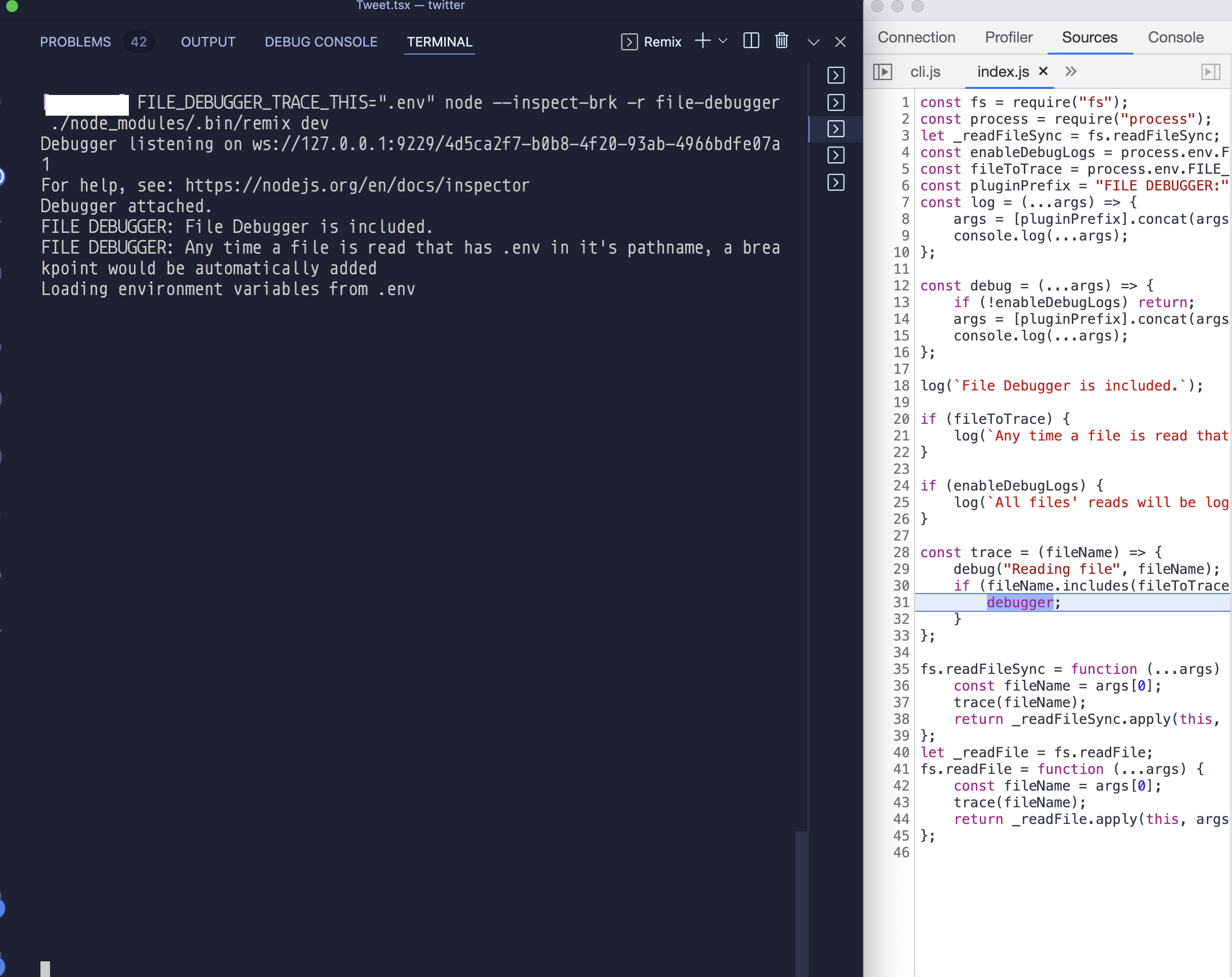
Task: Select the Sources tab in DevTools
Action: click(x=1089, y=38)
